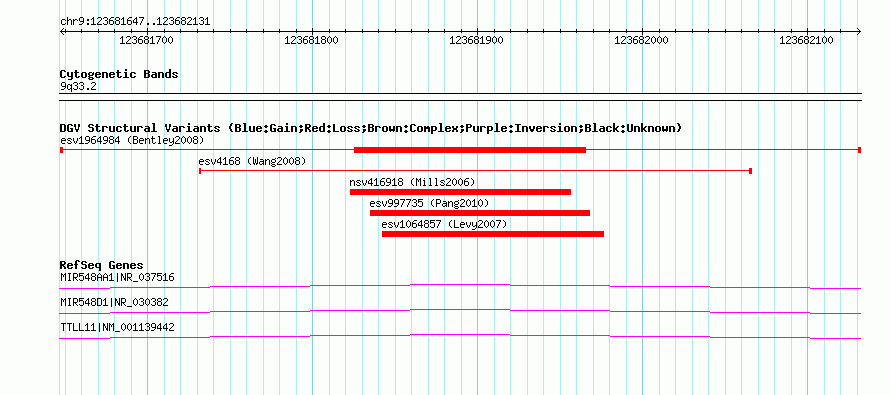Click ruler tick label 123681800

point(312,40)
